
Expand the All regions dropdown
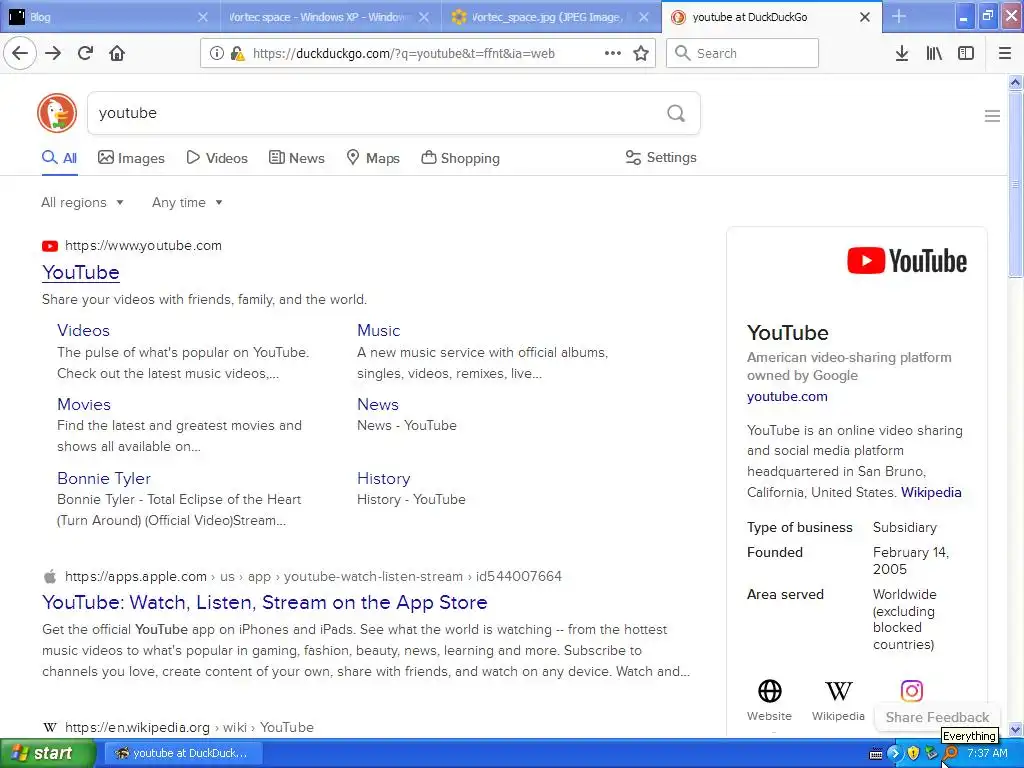82,202
